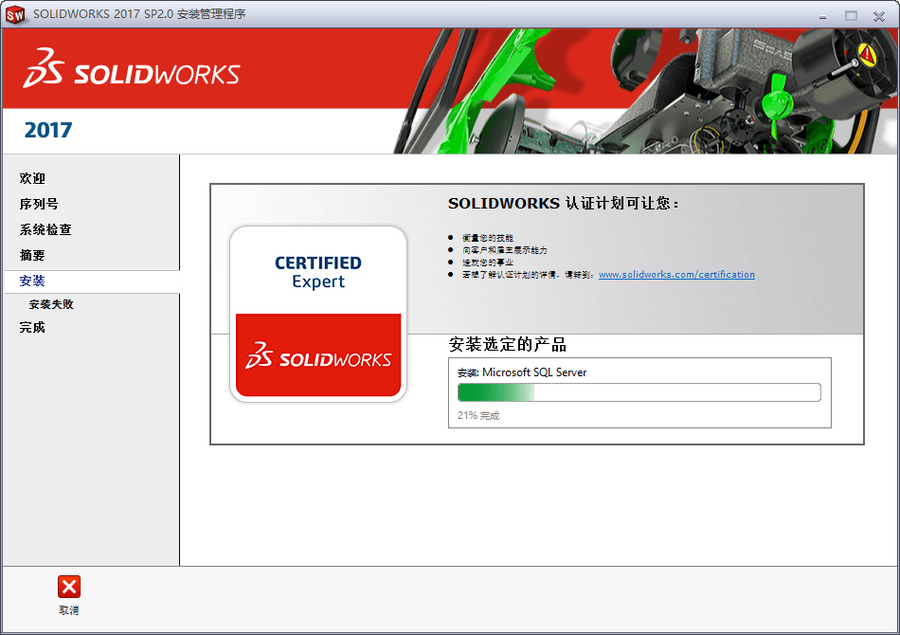900x635 pixels.
Task: Click the white SOLIDWORKS logo in header banner
Action: tap(131, 74)
